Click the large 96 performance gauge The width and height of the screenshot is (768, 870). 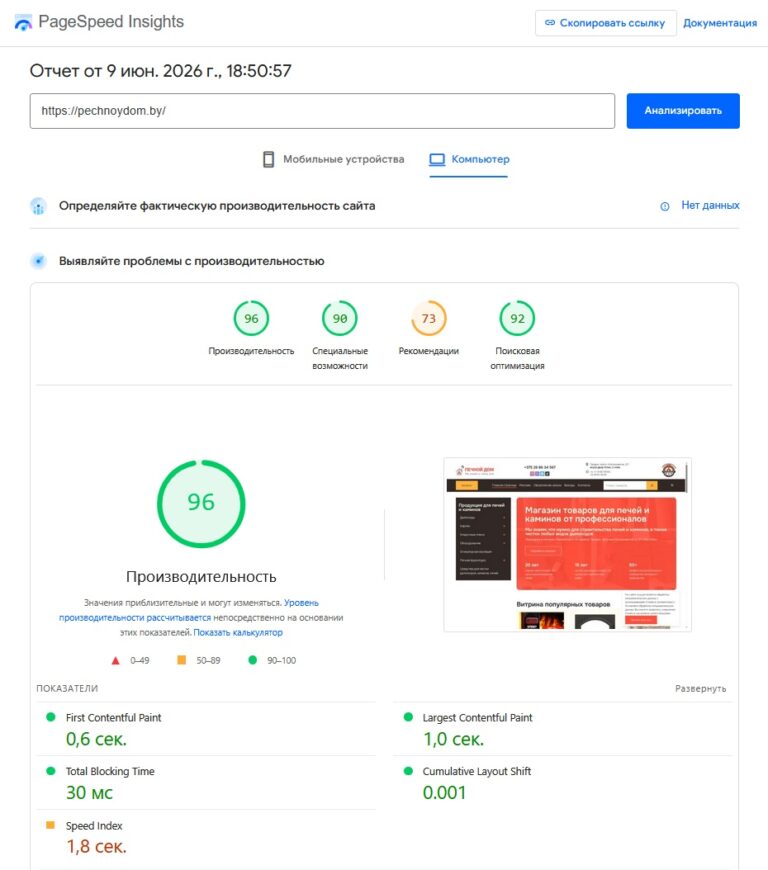click(201, 503)
